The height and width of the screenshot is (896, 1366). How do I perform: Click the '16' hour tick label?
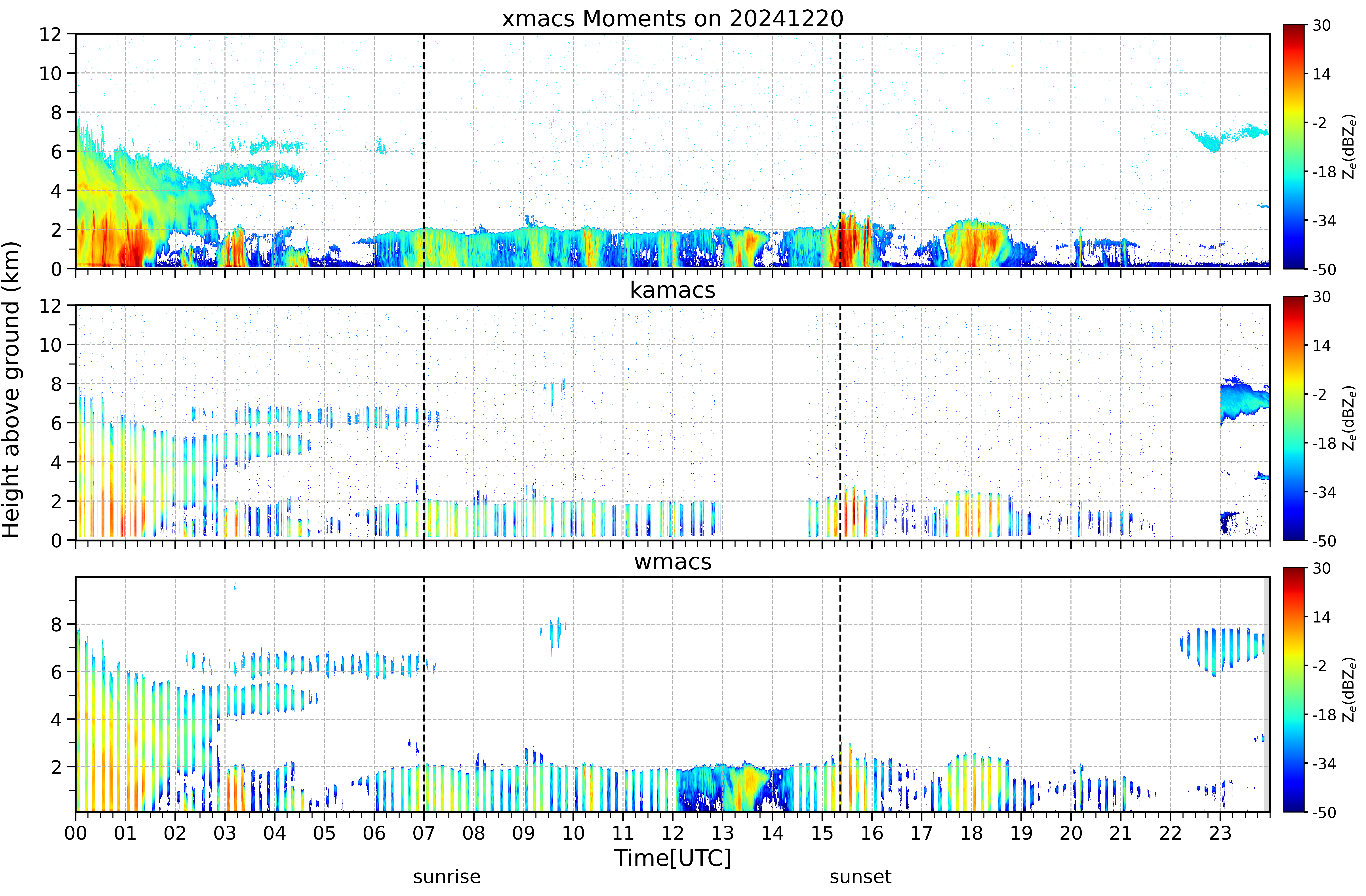pyautogui.click(x=872, y=833)
